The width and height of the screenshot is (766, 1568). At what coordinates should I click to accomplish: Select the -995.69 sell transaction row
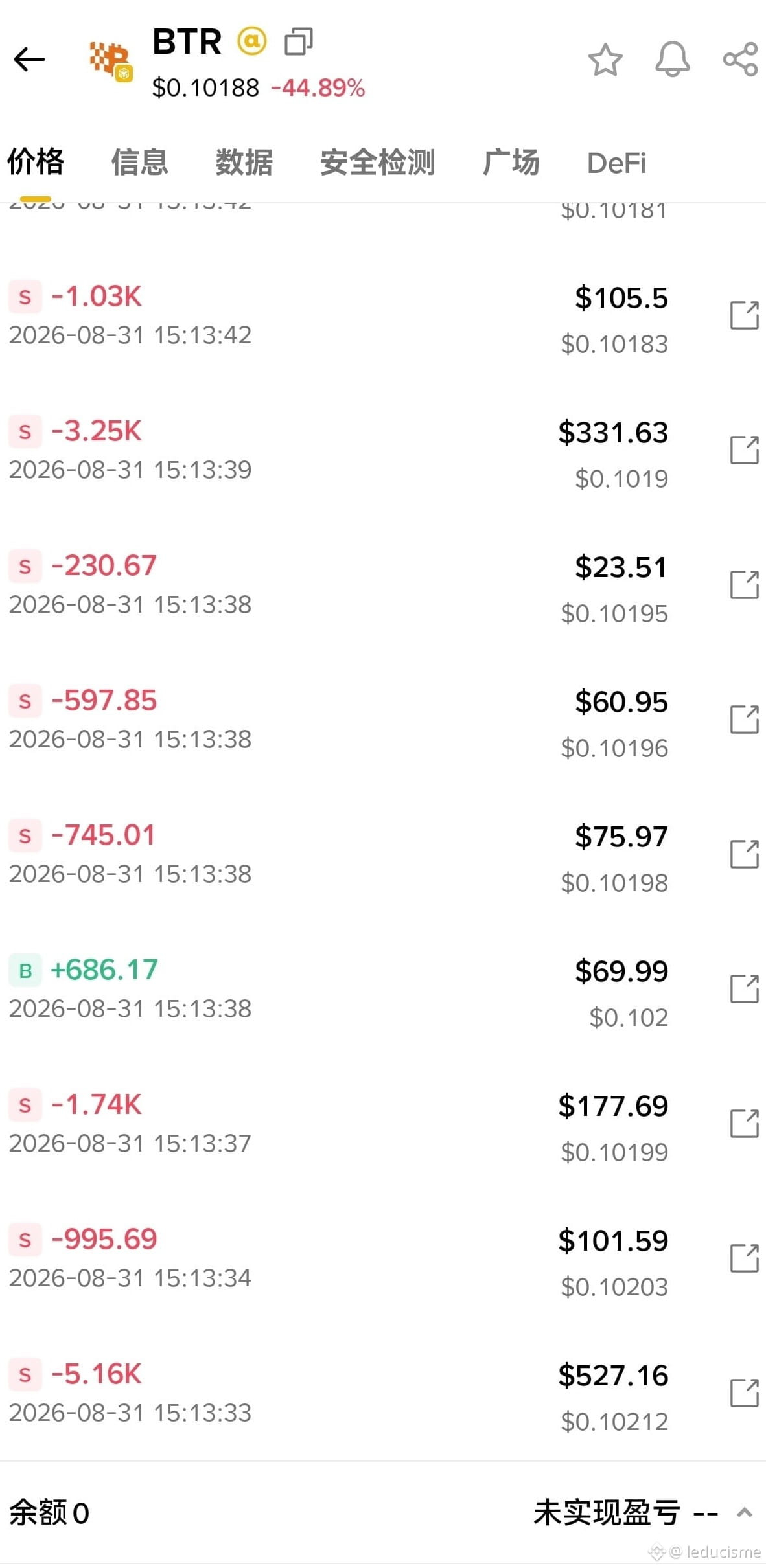(x=383, y=1258)
